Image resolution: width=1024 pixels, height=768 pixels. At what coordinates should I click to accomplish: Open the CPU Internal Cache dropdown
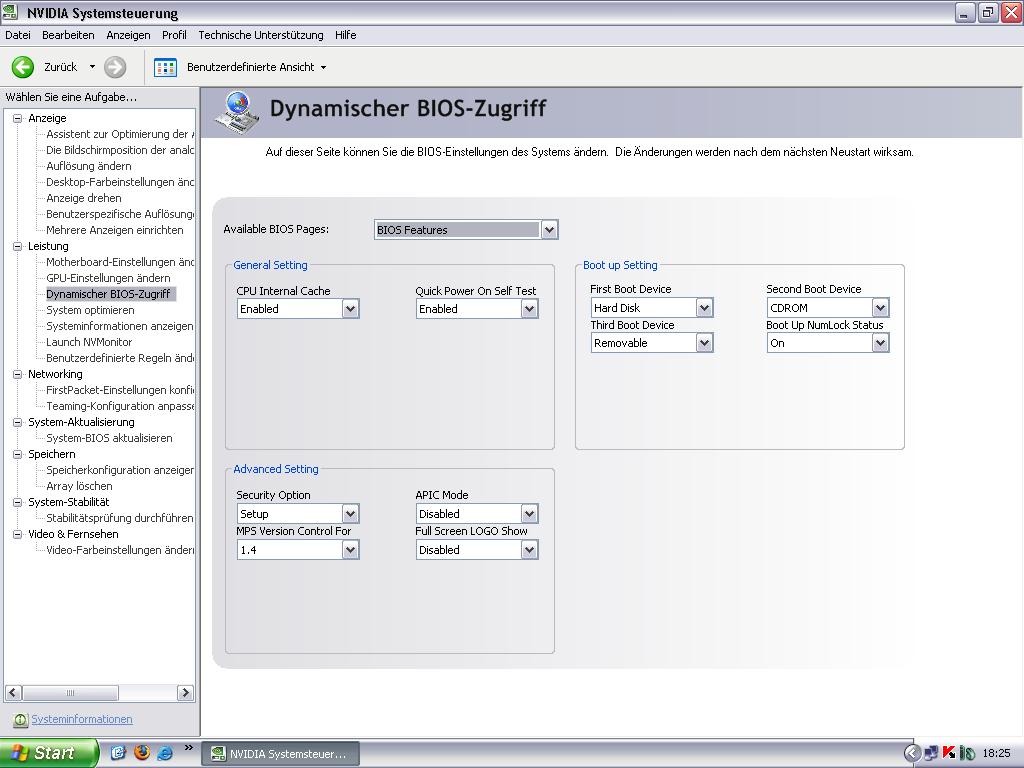[x=351, y=309]
